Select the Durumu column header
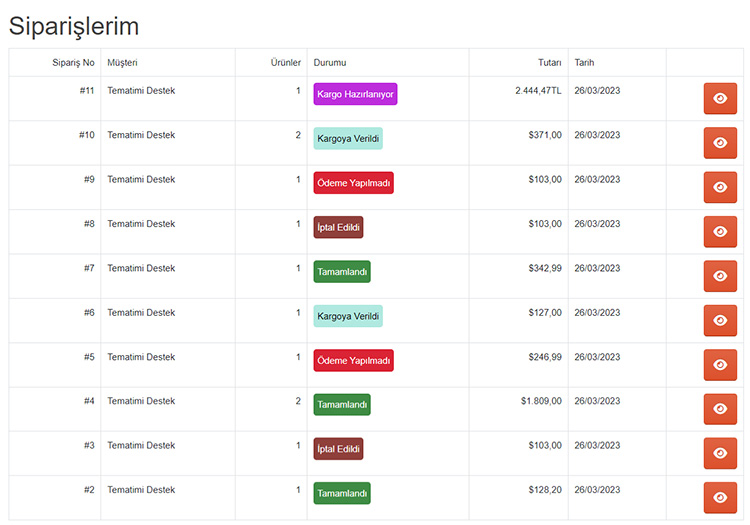Viewport: 750px width, 525px height. click(330, 62)
